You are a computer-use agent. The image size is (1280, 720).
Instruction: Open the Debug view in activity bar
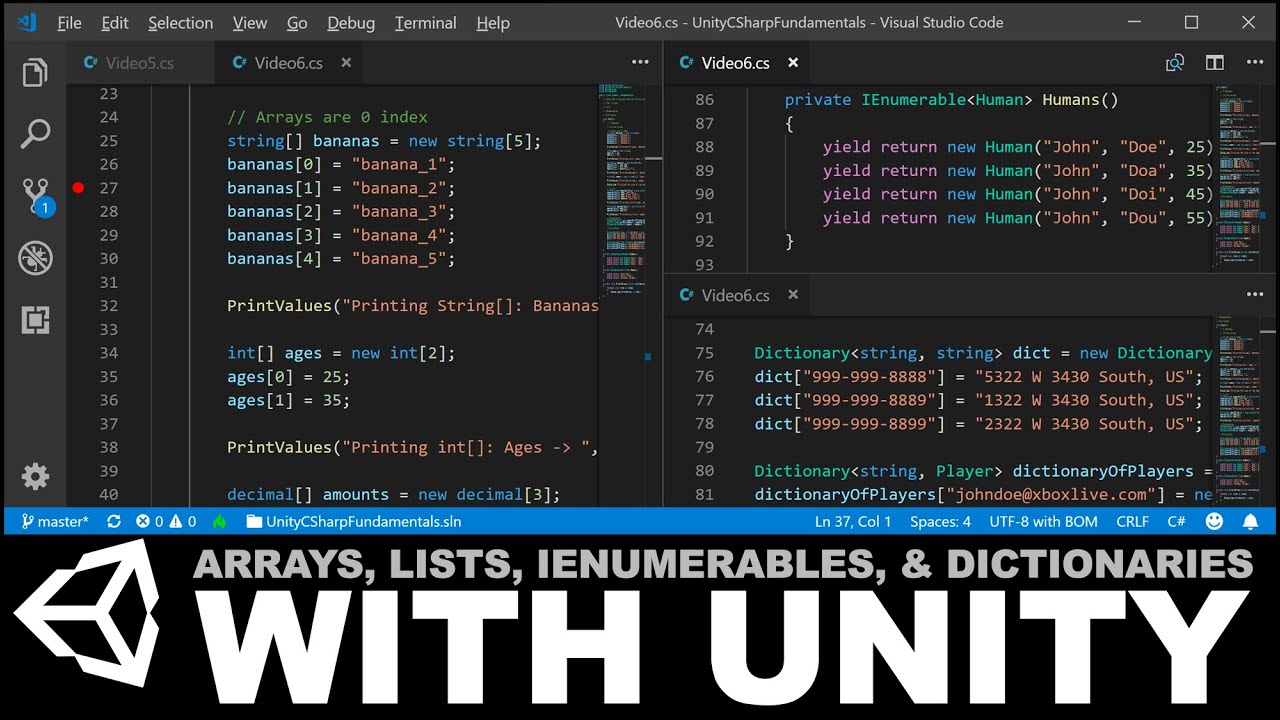coord(35,259)
